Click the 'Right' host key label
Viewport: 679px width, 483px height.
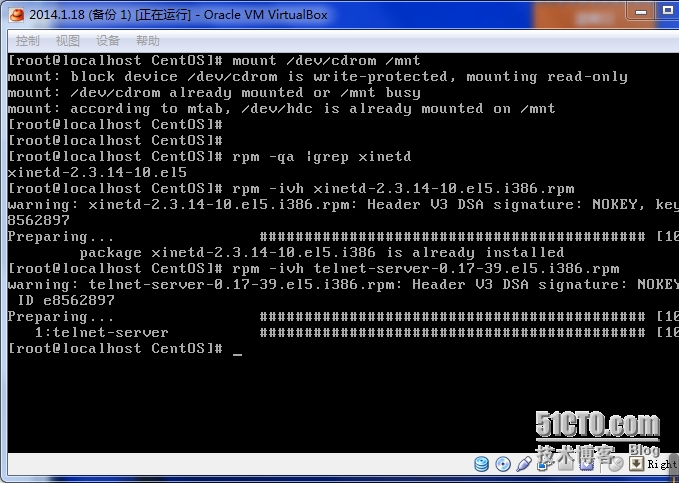662,464
